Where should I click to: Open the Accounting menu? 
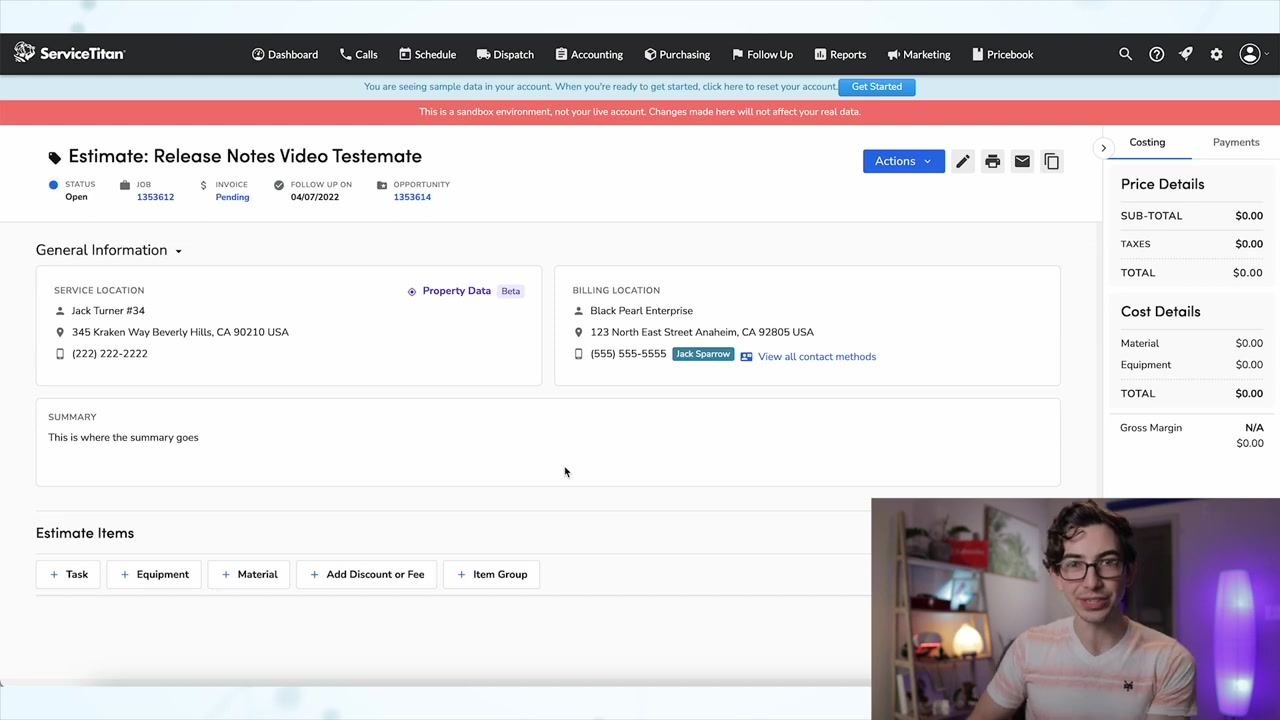[x=589, y=54]
